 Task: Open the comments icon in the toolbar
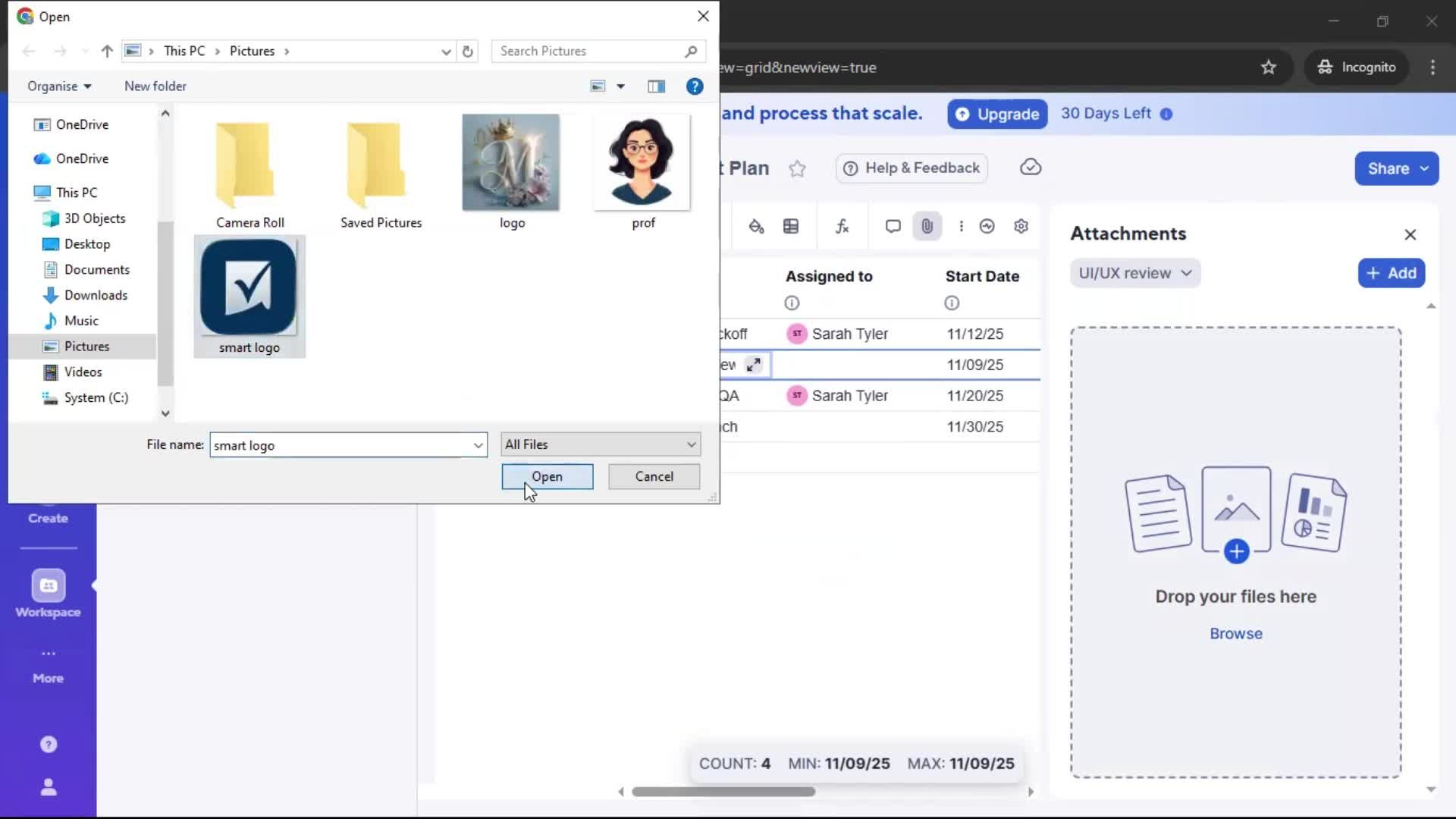(x=892, y=225)
